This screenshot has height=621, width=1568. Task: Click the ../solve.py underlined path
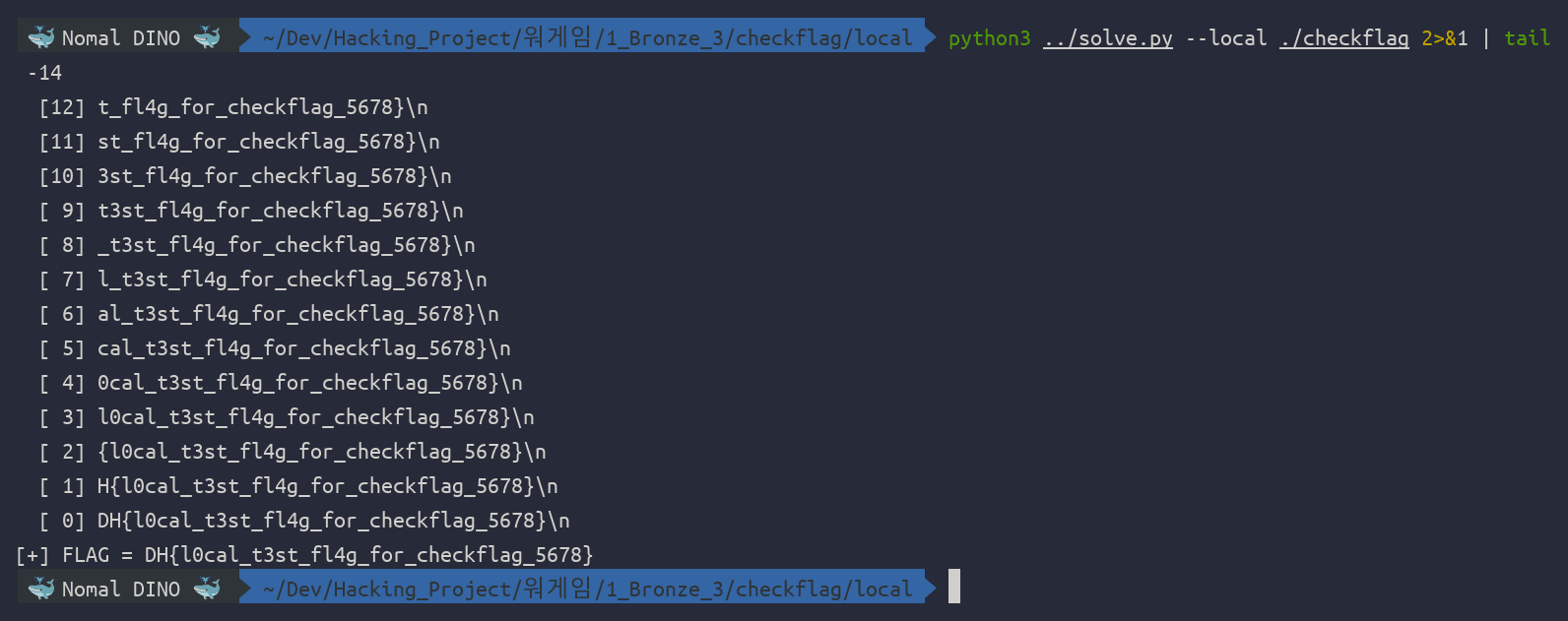click(1108, 38)
